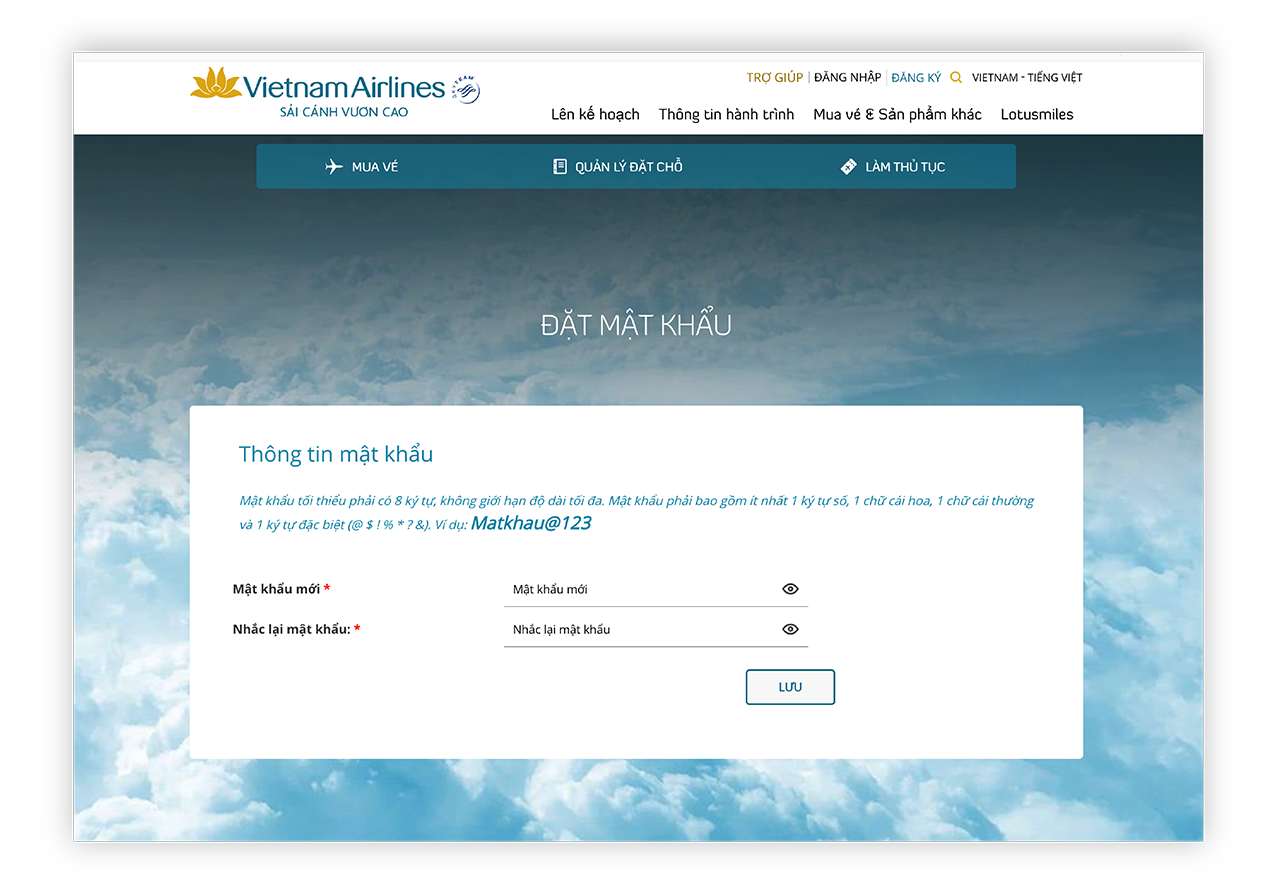Click the Đăng nhập link
Image resolution: width=1276 pixels, height=888 pixels.
(x=847, y=78)
